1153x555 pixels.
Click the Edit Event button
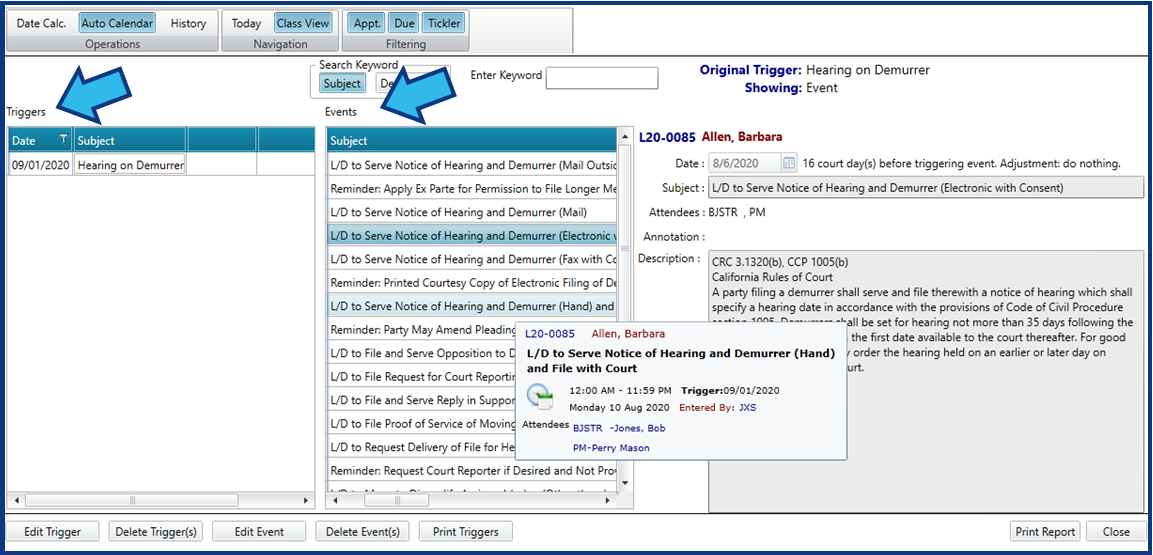coord(260,531)
